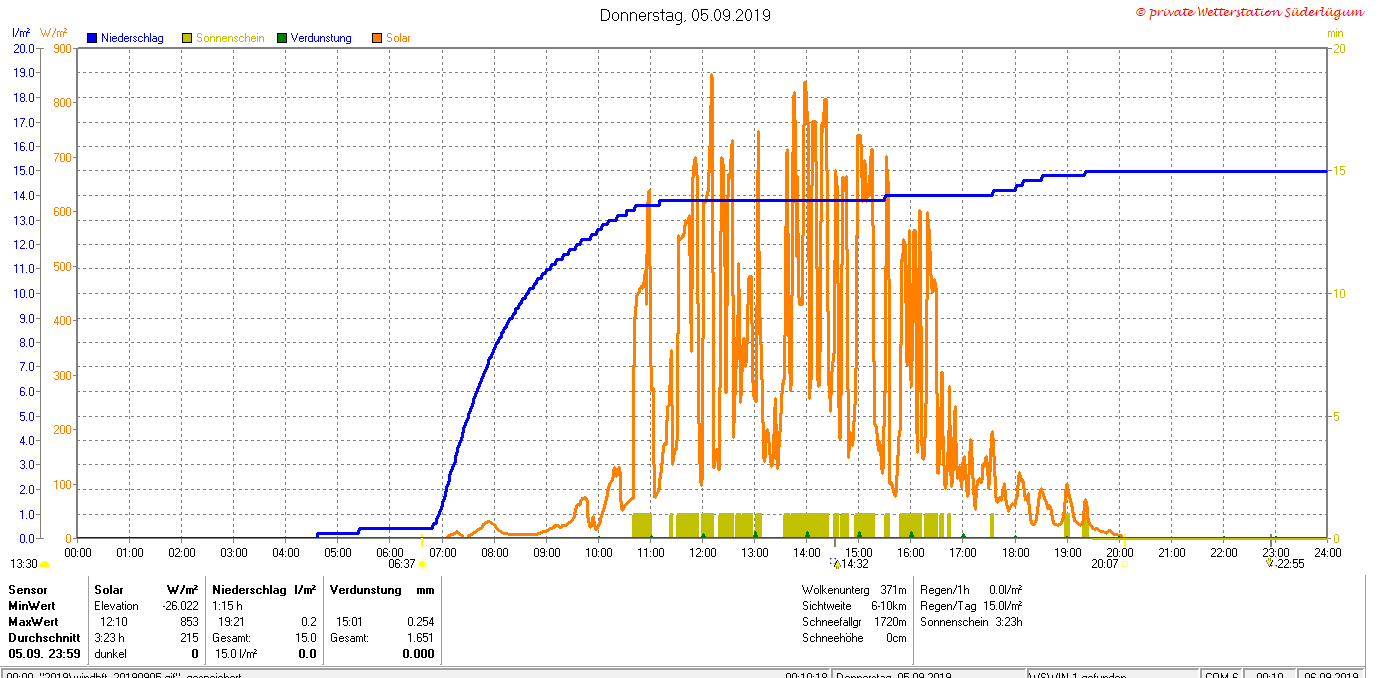This screenshot has height=678, width=1396.
Task: Click the MinWert row label
Action: [33, 606]
